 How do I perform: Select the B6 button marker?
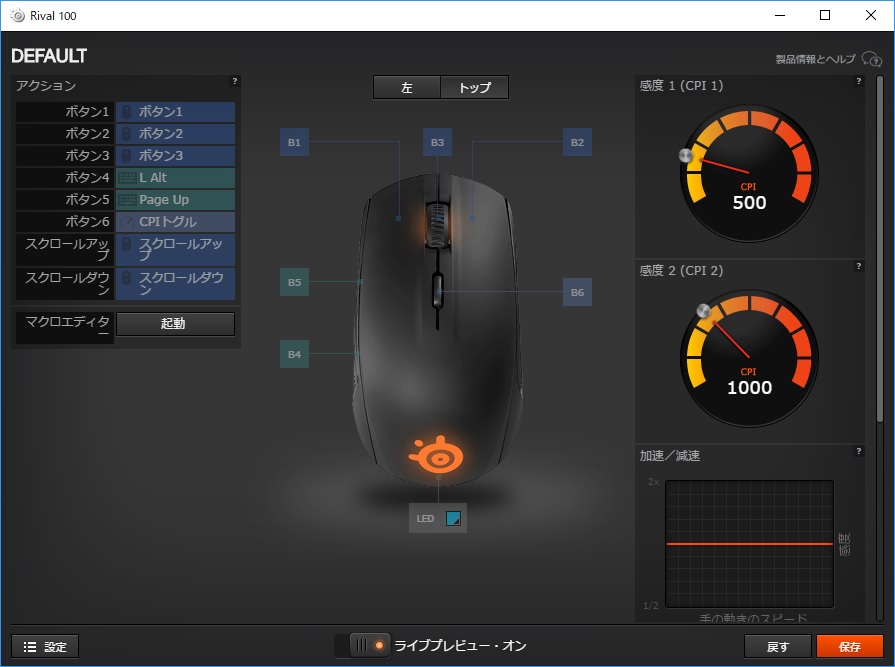(577, 292)
